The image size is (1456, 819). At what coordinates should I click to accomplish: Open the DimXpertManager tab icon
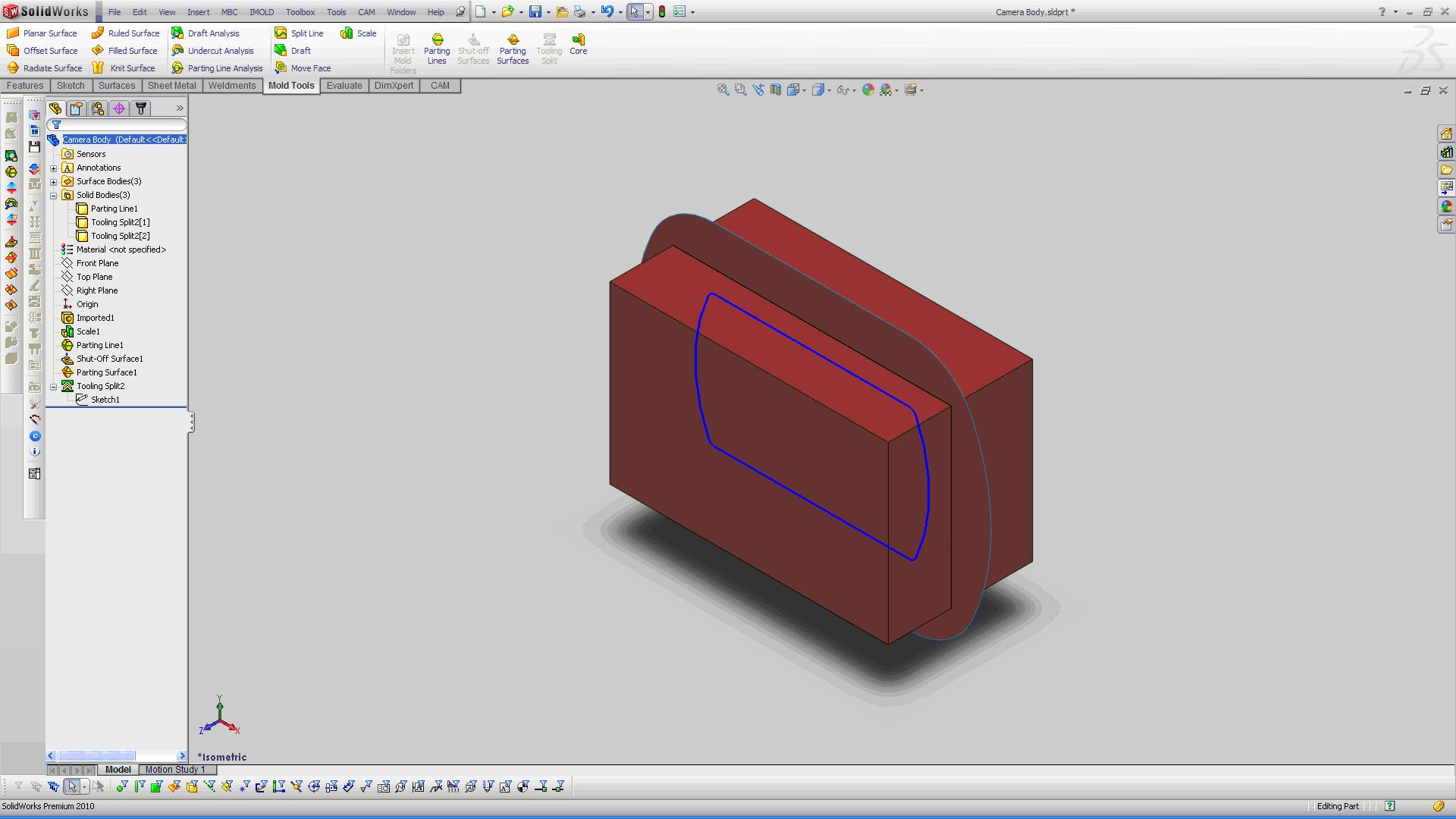coord(119,108)
